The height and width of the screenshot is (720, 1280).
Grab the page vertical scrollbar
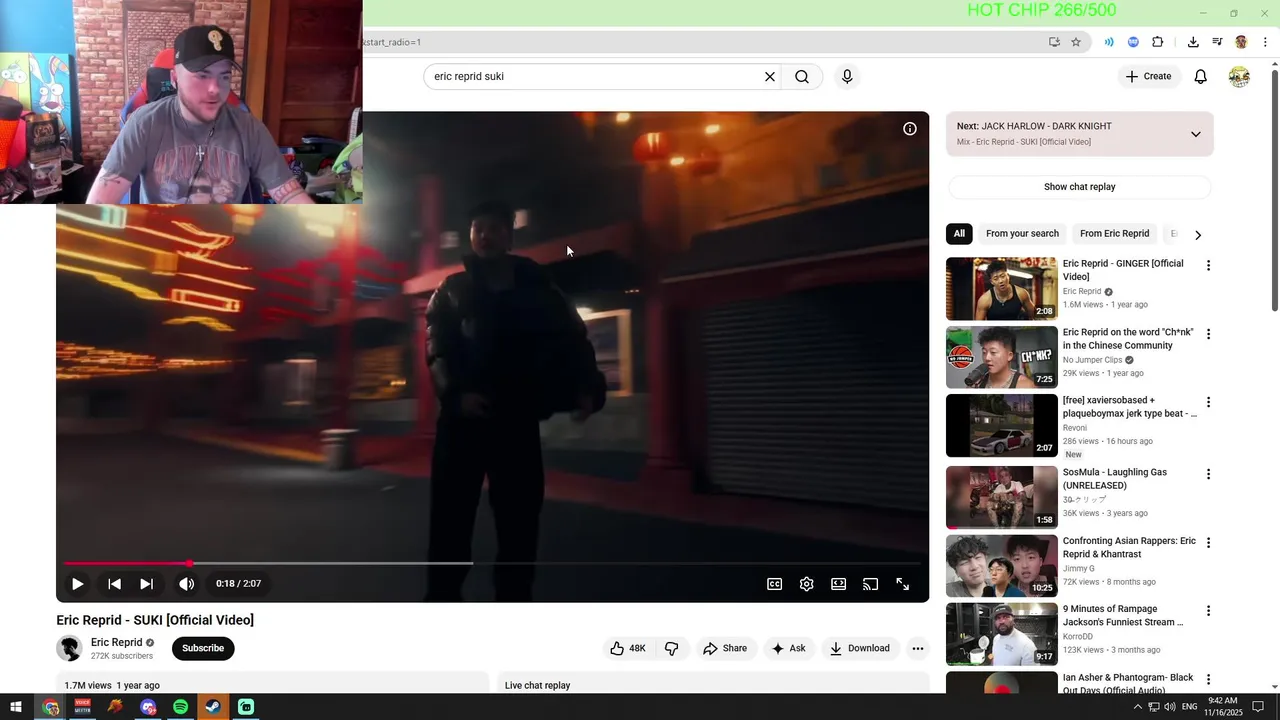click(1274, 190)
